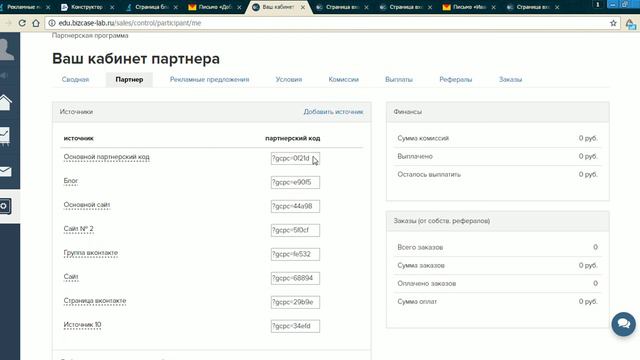Open the Основной партнерский код source
The image size is (640, 360).
click(x=107, y=157)
